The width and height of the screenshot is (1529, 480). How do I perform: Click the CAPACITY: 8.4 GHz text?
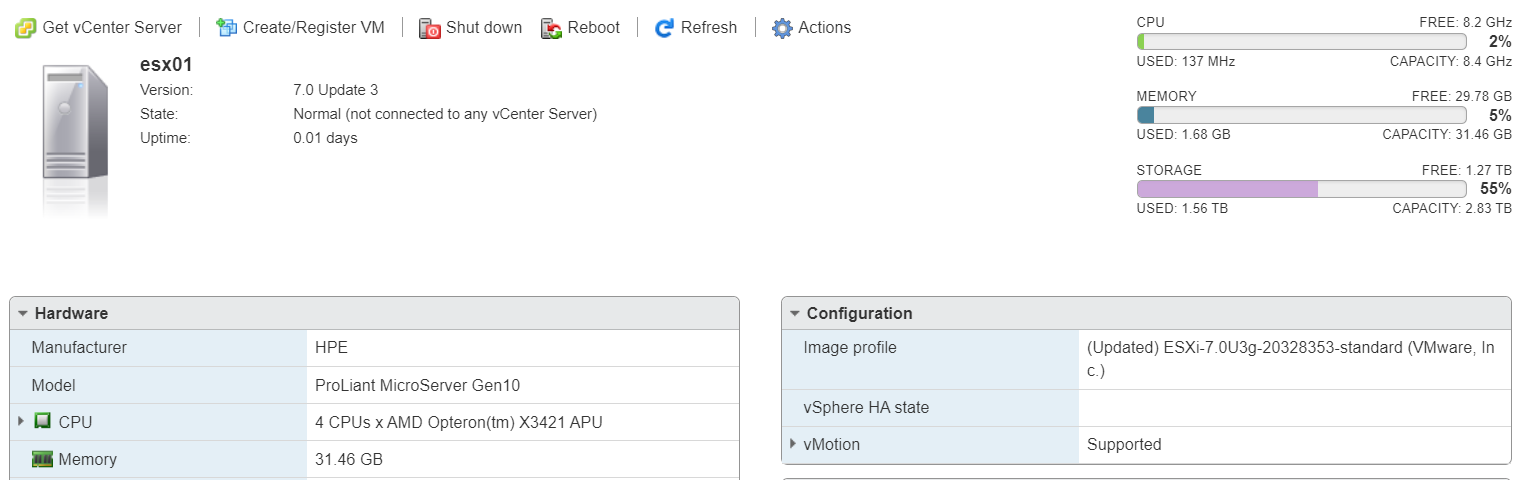1451,61
